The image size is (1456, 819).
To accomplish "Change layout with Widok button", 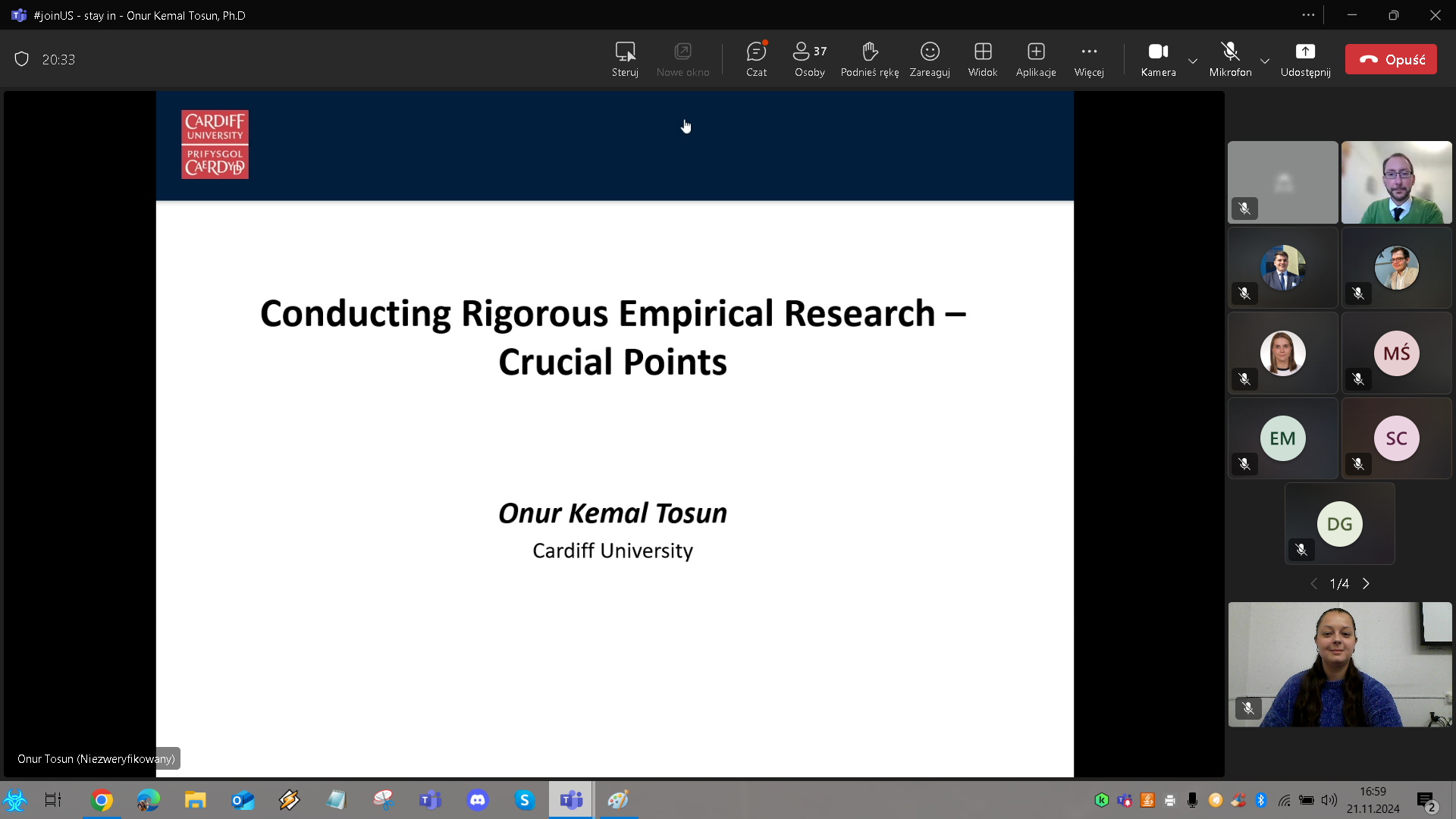I will click(983, 59).
